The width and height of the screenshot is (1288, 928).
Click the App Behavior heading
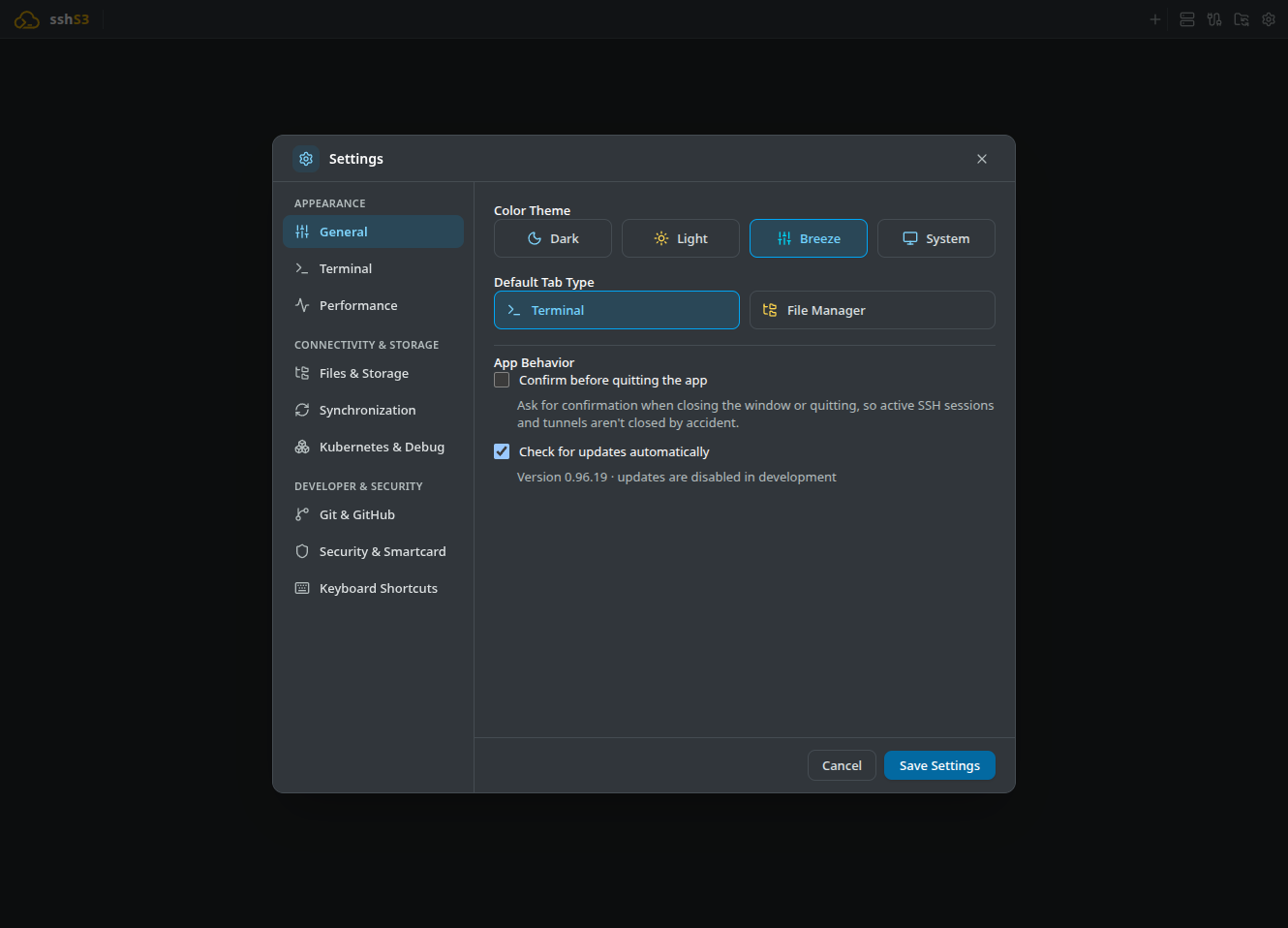[x=534, y=362]
